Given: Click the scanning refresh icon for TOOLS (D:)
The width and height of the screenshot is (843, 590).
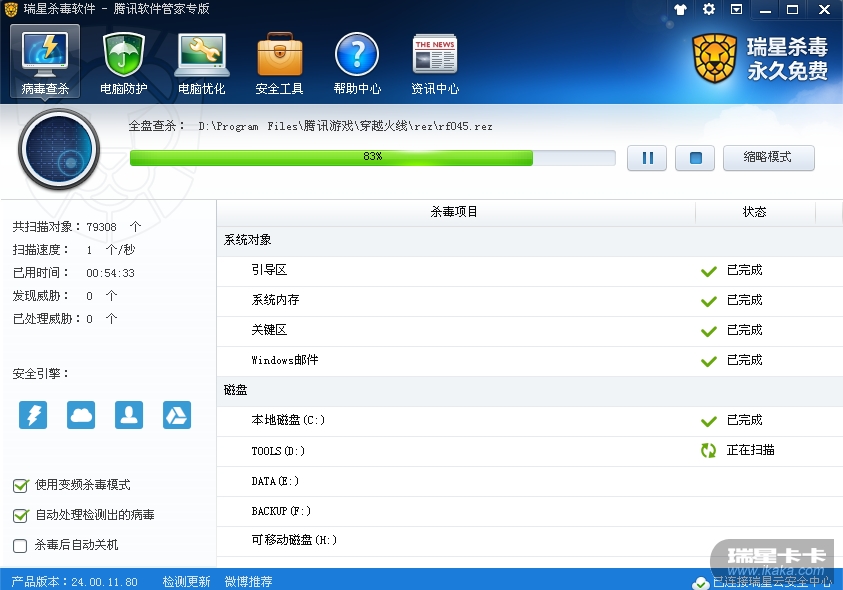Looking at the screenshot, I should click(709, 451).
